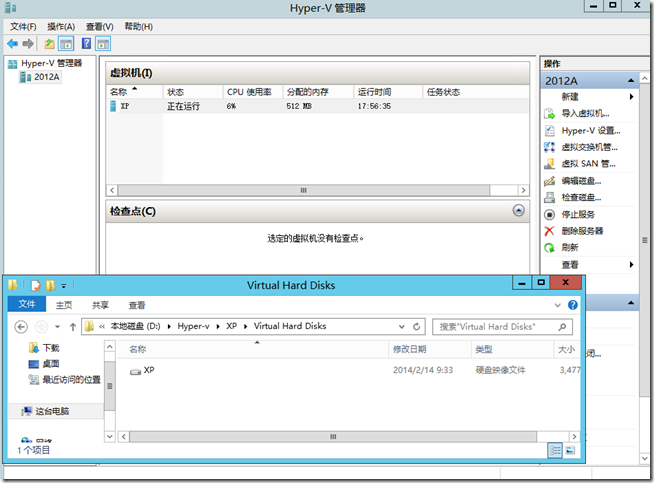Click the 检查磁盘 inspect disk icon

pos(550,197)
